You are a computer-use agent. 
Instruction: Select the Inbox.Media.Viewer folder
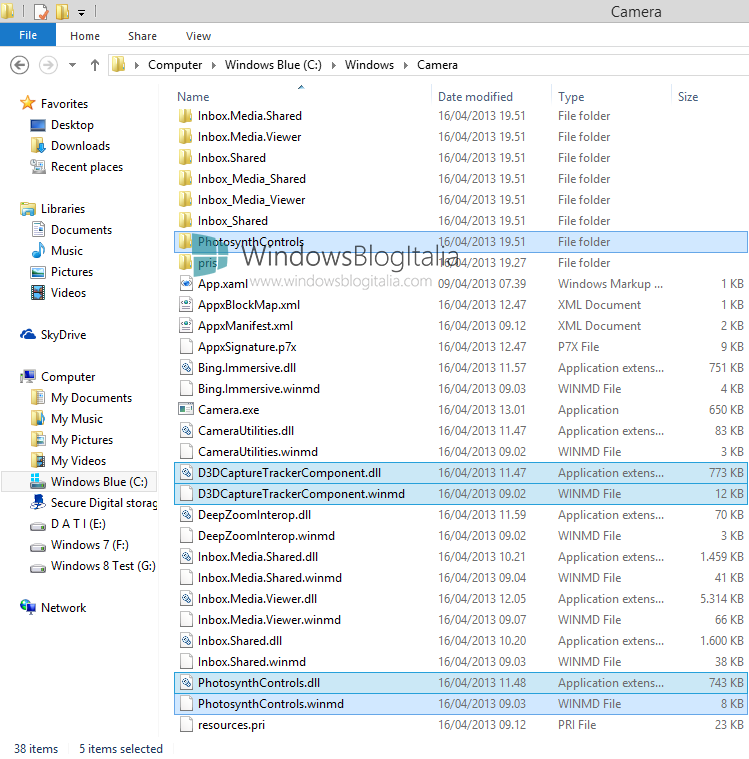click(x=249, y=137)
